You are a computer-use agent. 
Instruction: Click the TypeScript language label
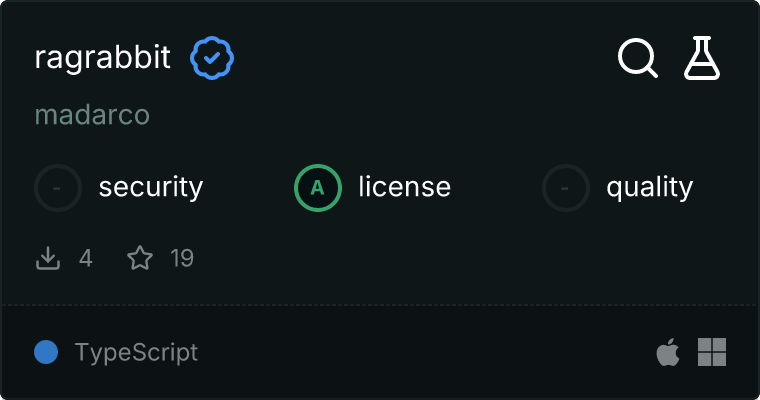(x=136, y=352)
